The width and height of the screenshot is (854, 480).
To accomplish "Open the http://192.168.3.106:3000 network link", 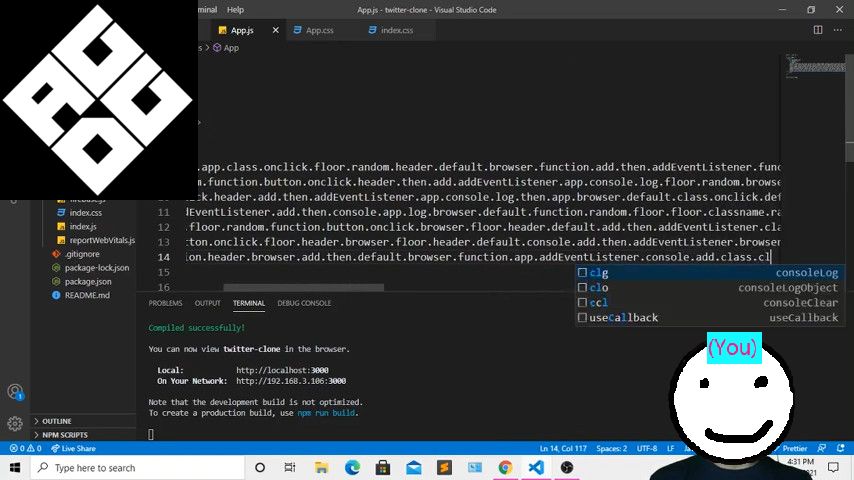I will click(x=291, y=381).
